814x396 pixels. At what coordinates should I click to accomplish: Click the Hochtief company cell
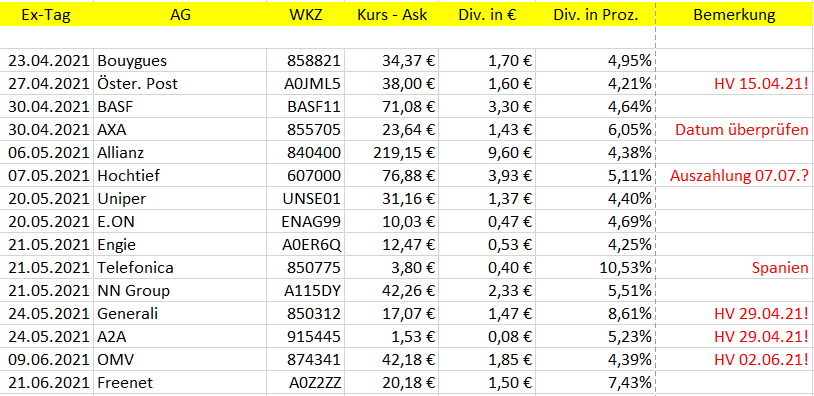click(180, 175)
